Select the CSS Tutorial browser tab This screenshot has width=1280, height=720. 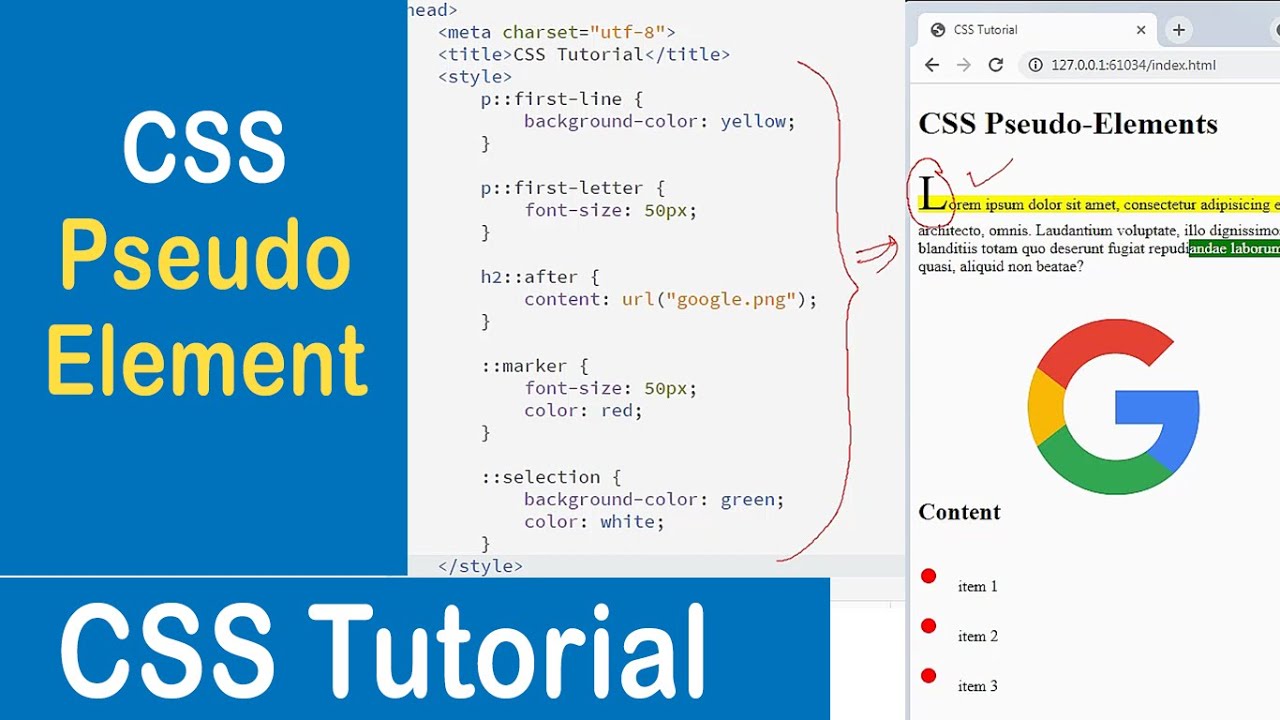(x=1038, y=30)
